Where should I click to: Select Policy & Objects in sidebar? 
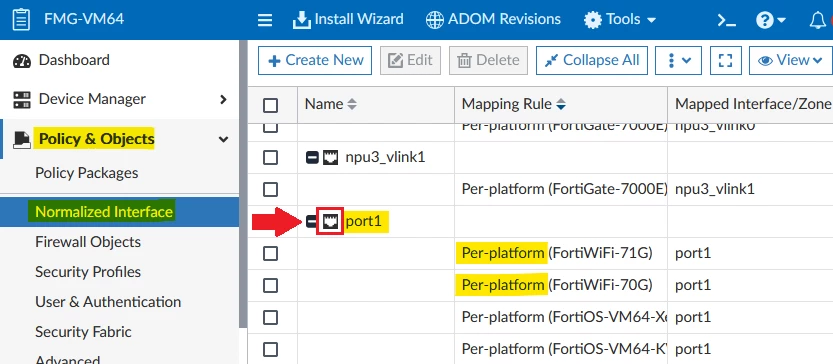(96, 139)
